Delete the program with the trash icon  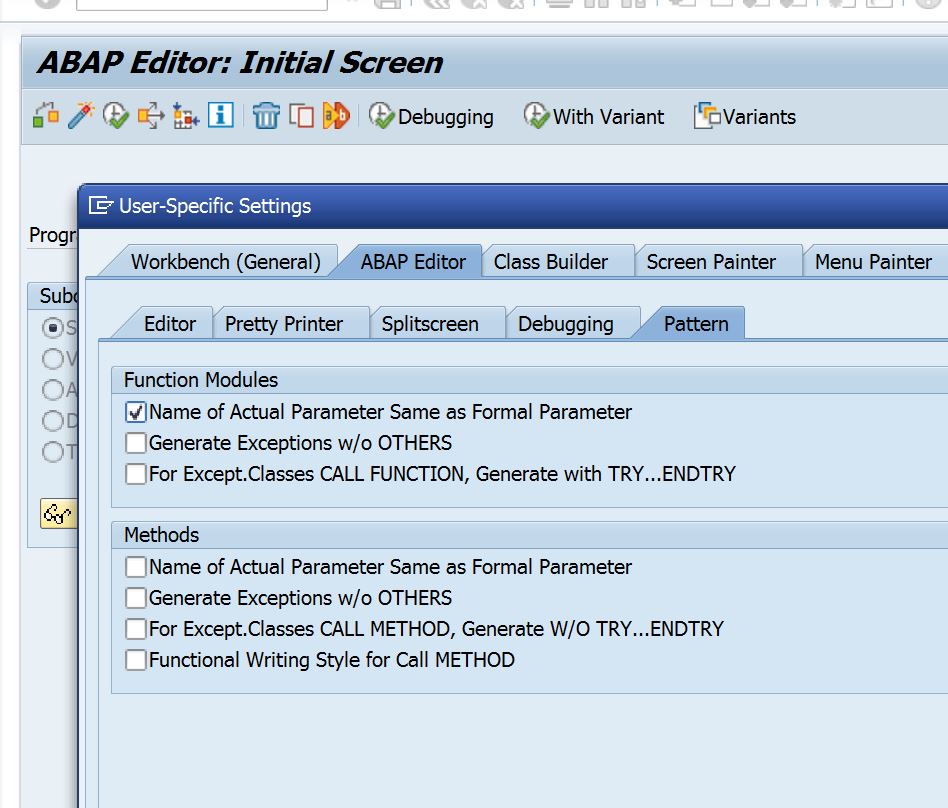pos(266,116)
